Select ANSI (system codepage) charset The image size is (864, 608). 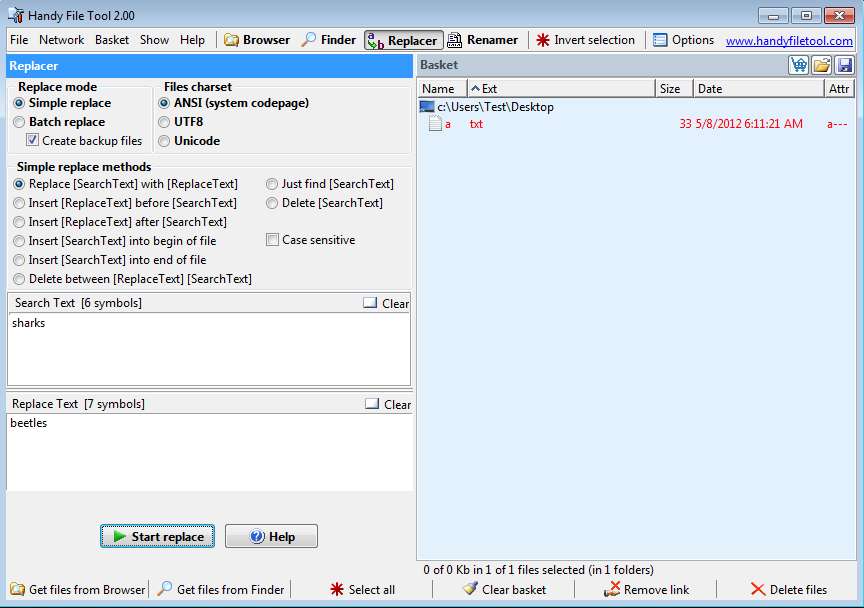[234, 103]
